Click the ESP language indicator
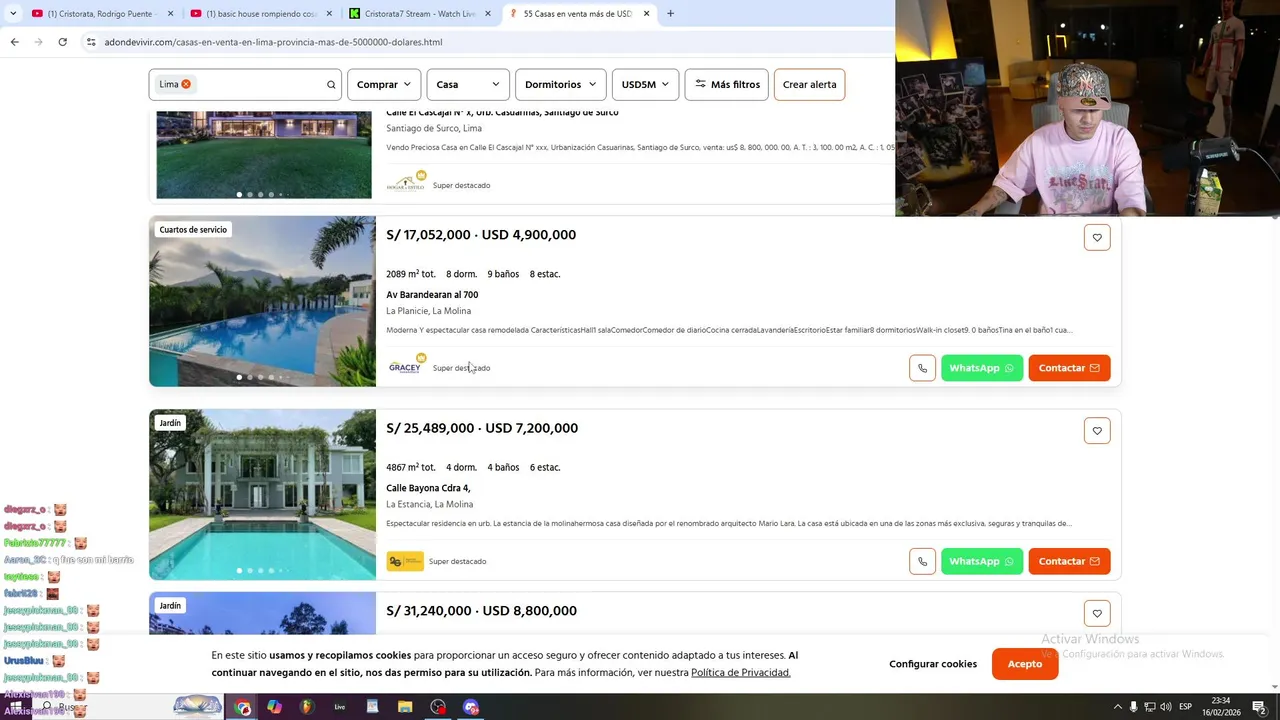Viewport: 1280px width, 720px height. tap(1185, 707)
